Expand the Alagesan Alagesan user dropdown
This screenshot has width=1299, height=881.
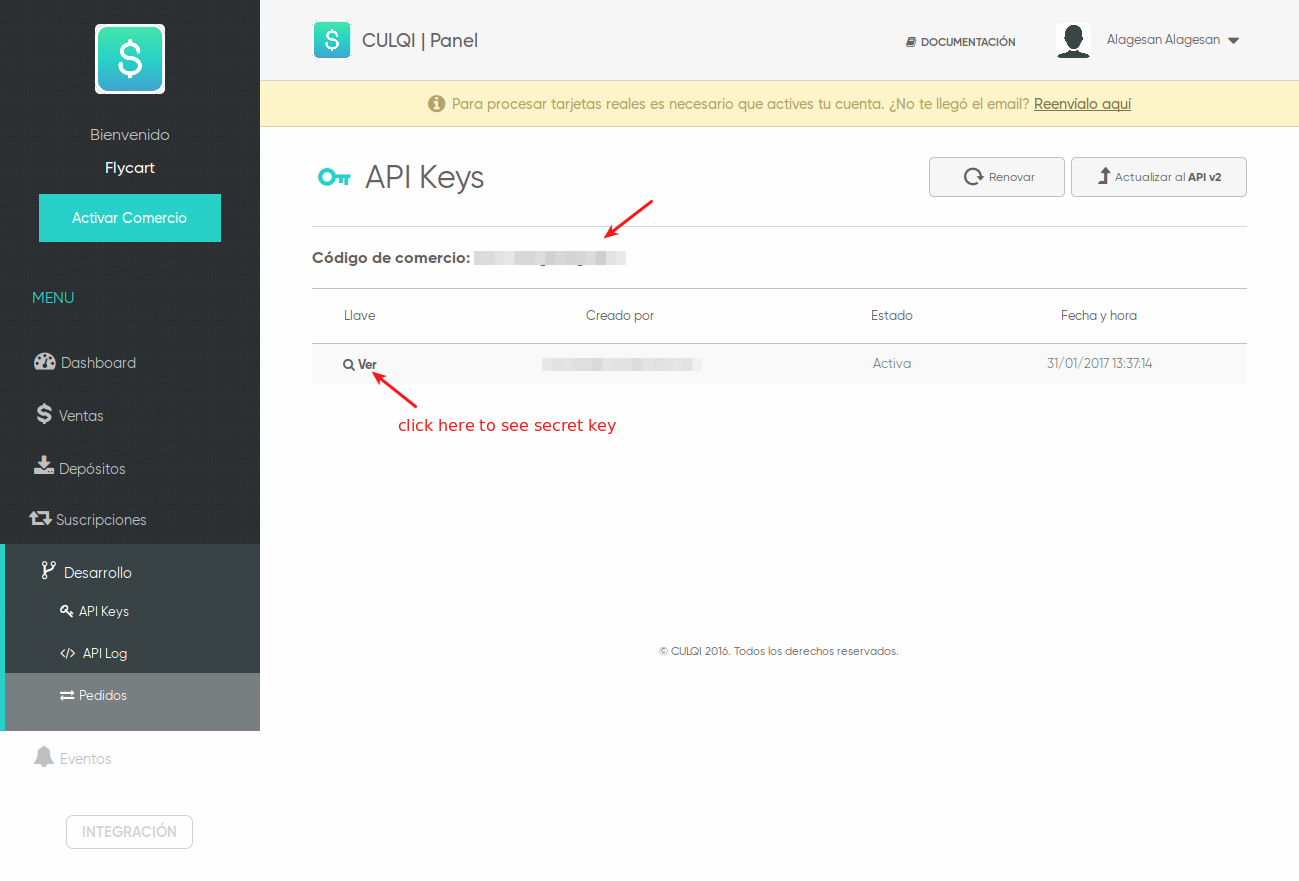coord(1172,40)
